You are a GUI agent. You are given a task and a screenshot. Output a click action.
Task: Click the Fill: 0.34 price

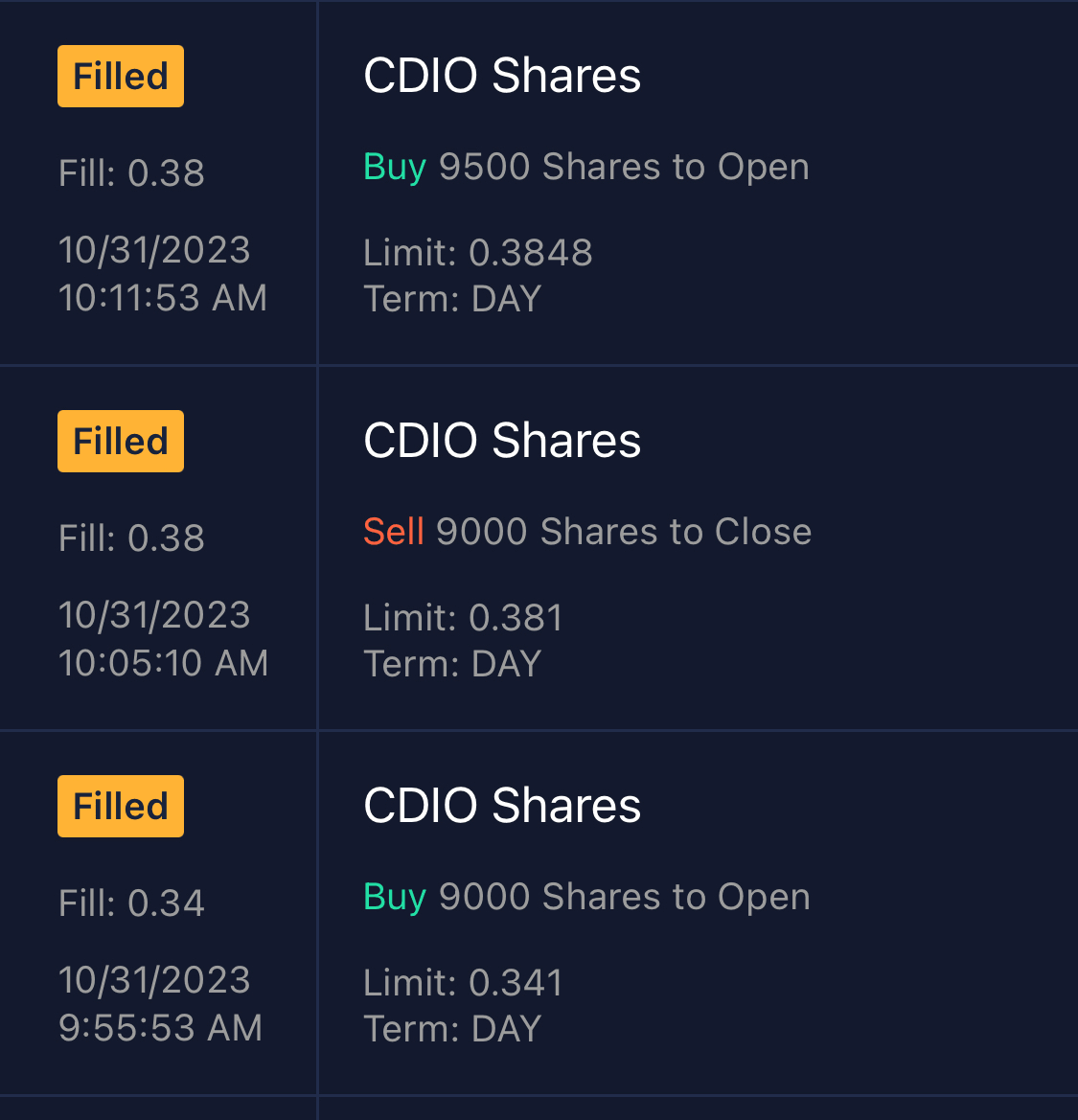[131, 903]
